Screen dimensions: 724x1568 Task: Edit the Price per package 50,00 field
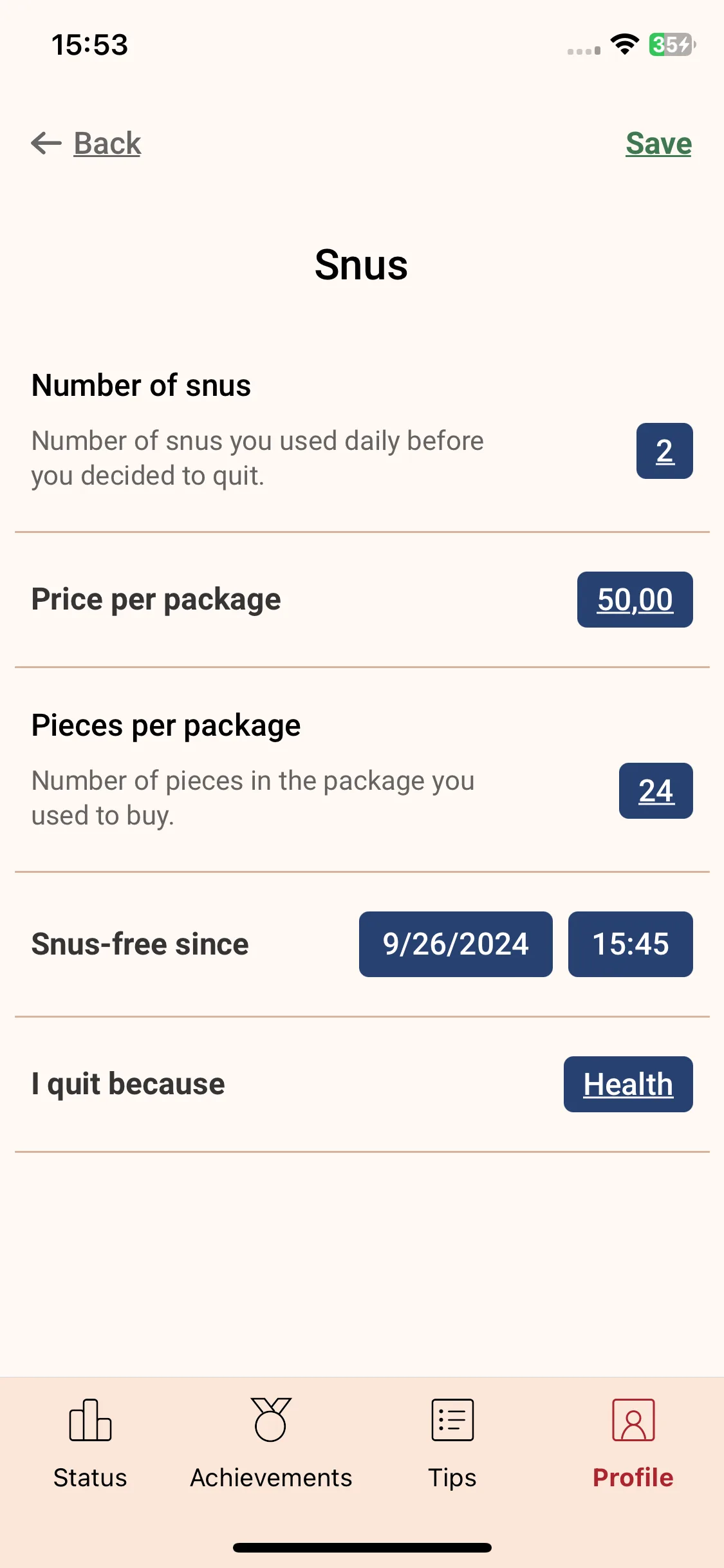(635, 599)
